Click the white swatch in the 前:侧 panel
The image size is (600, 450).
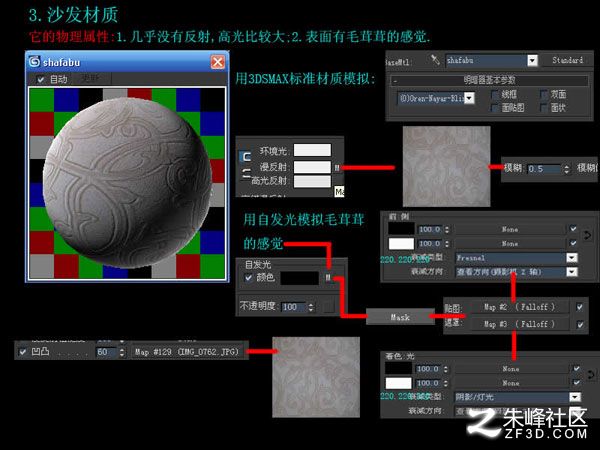[x=401, y=244]
